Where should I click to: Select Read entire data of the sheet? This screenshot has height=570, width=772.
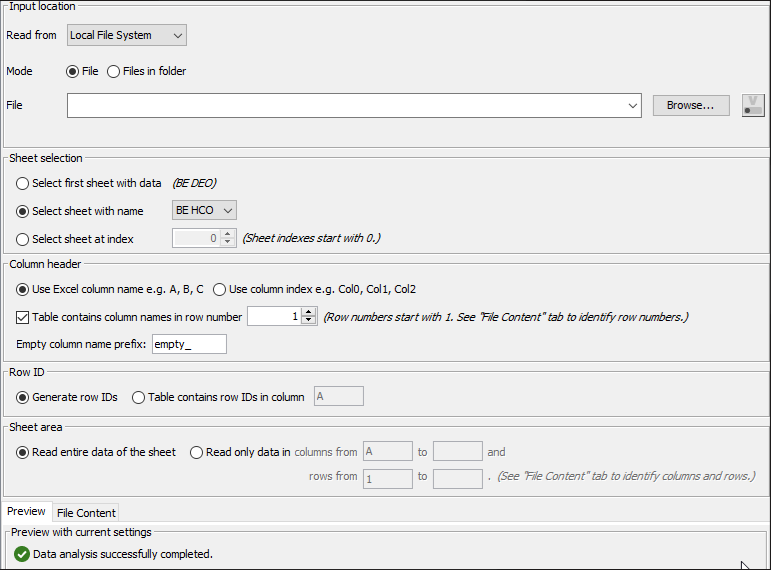(x=22, y=453)
